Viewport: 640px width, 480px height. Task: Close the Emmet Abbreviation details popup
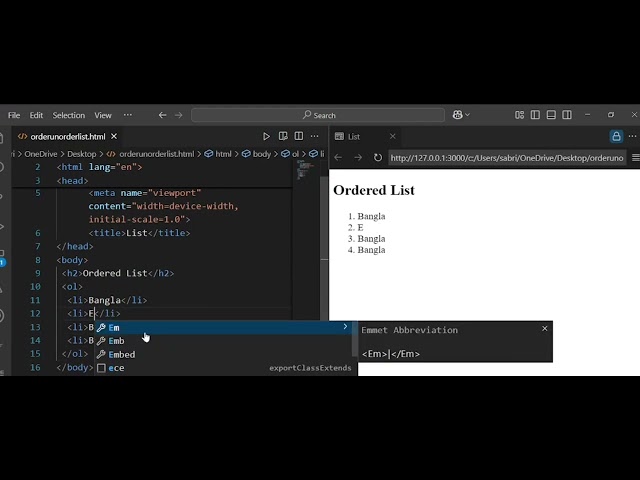[x=544, y=329]
